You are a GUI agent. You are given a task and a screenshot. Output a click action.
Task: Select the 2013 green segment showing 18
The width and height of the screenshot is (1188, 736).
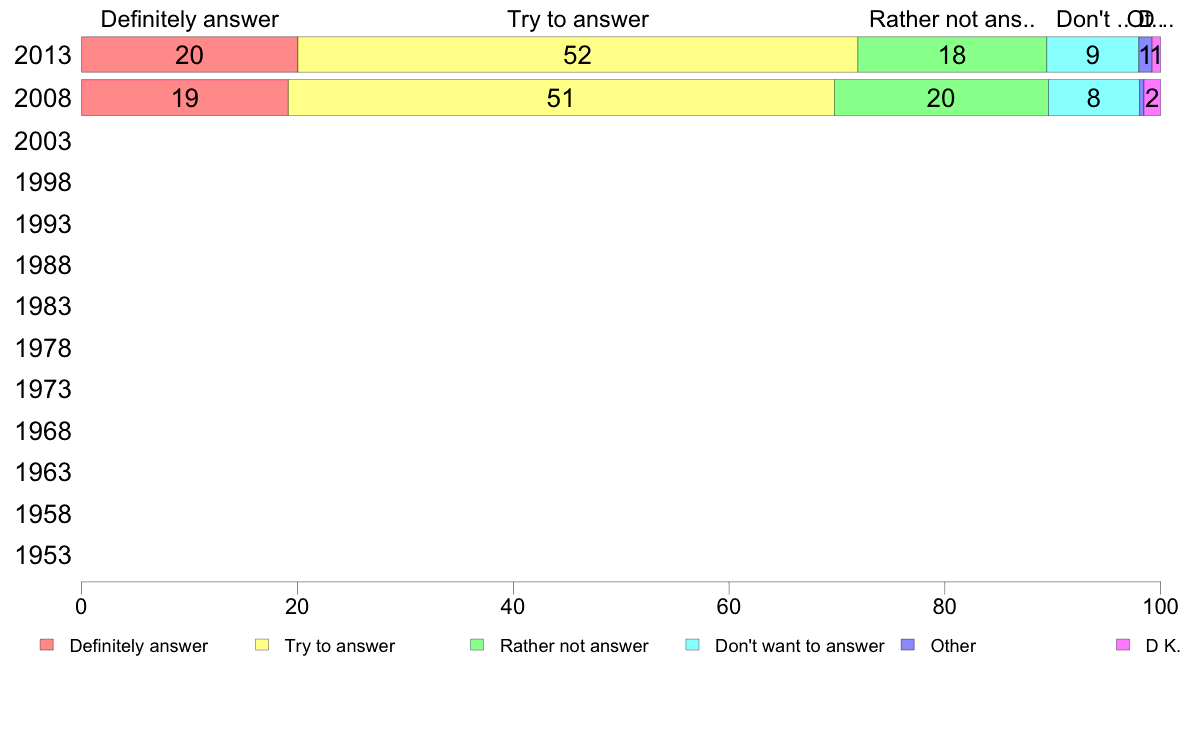click(x=952, y=55)
